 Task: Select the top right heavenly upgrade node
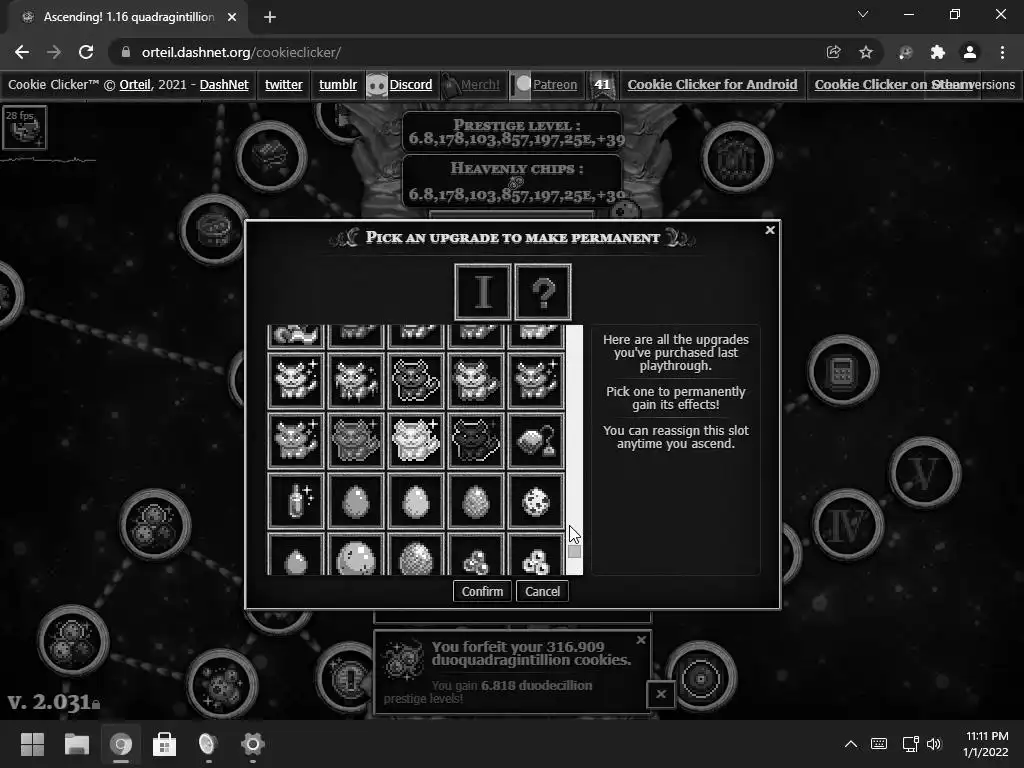(x=737, y=157)
